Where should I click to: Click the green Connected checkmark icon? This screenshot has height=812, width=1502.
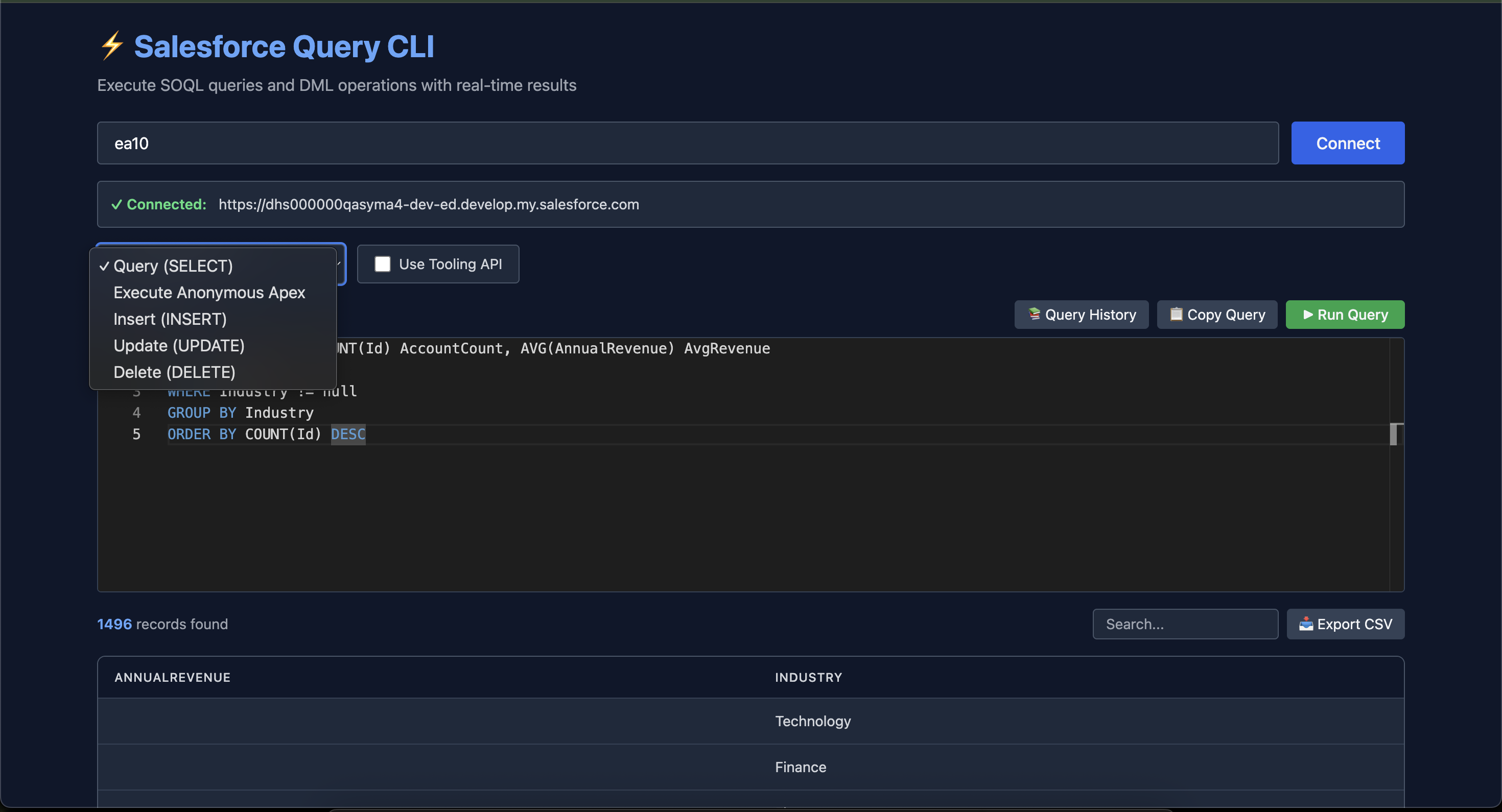[x=116, y=205]
